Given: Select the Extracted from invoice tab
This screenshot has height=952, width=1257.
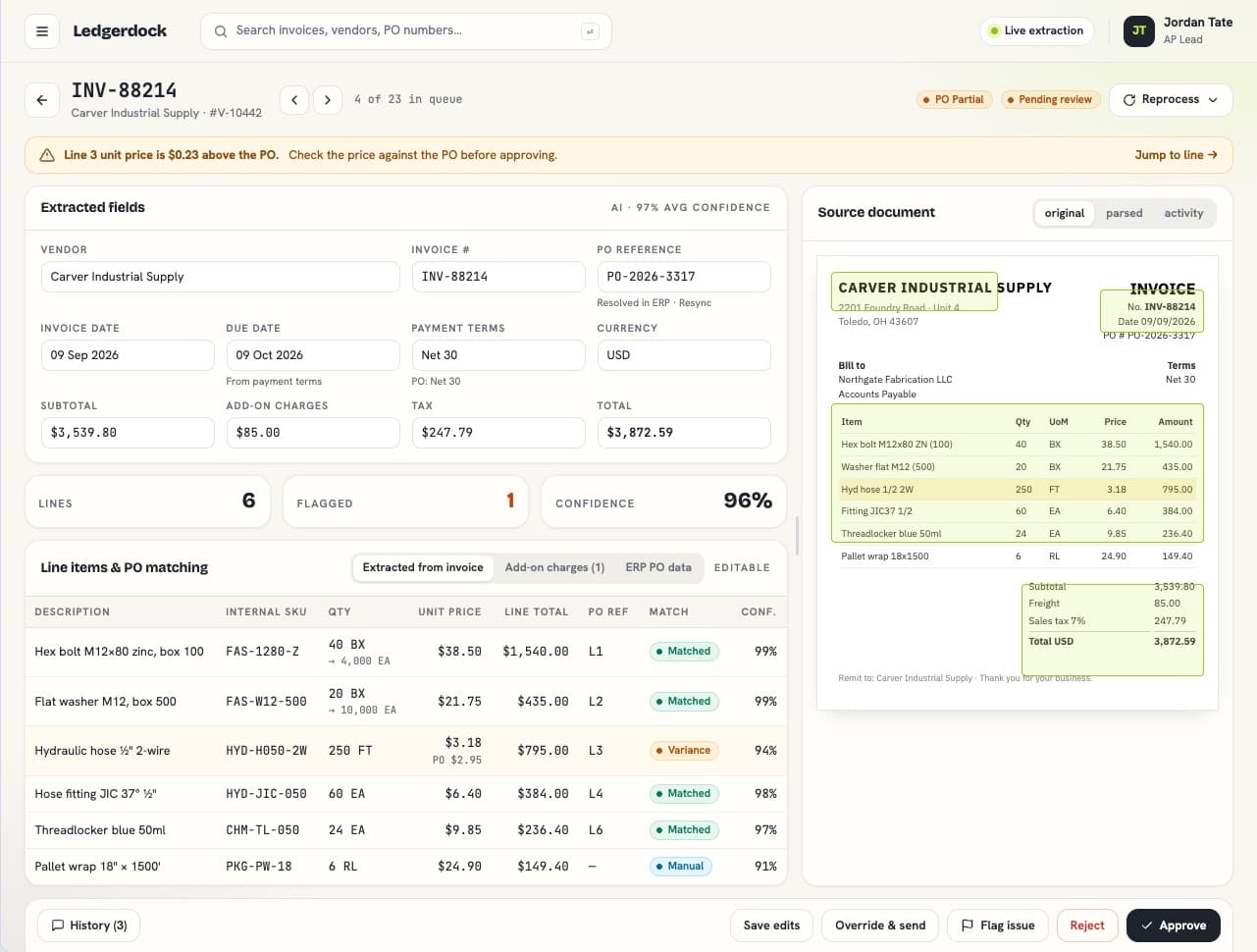Looking at the screenshot, I should coord(423,567).
